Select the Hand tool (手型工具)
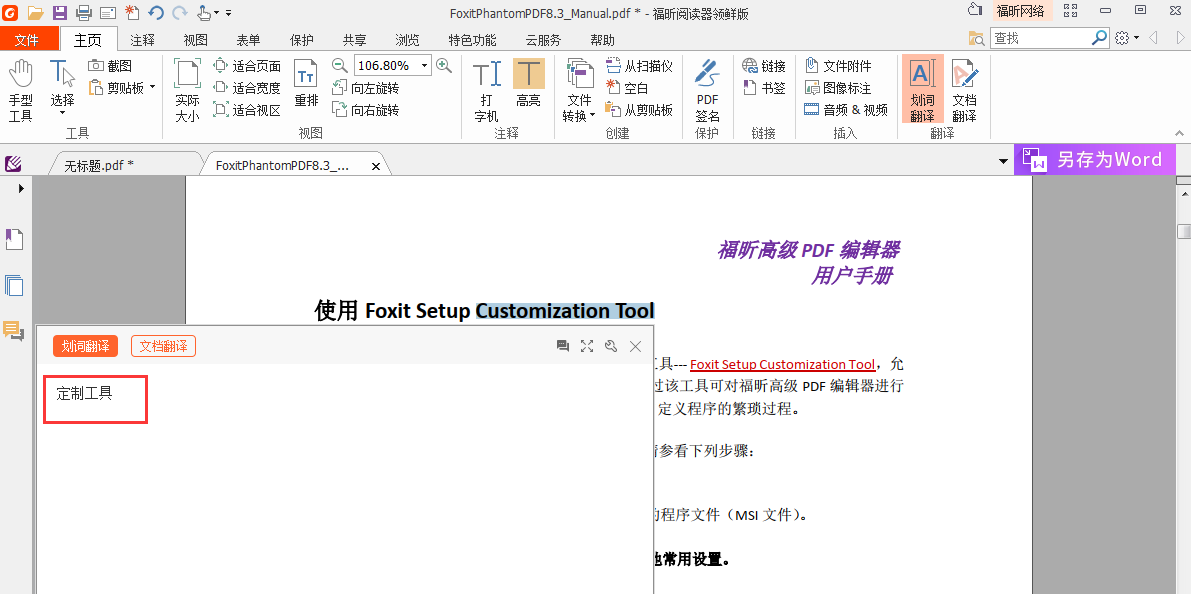 tap(21, 90)
